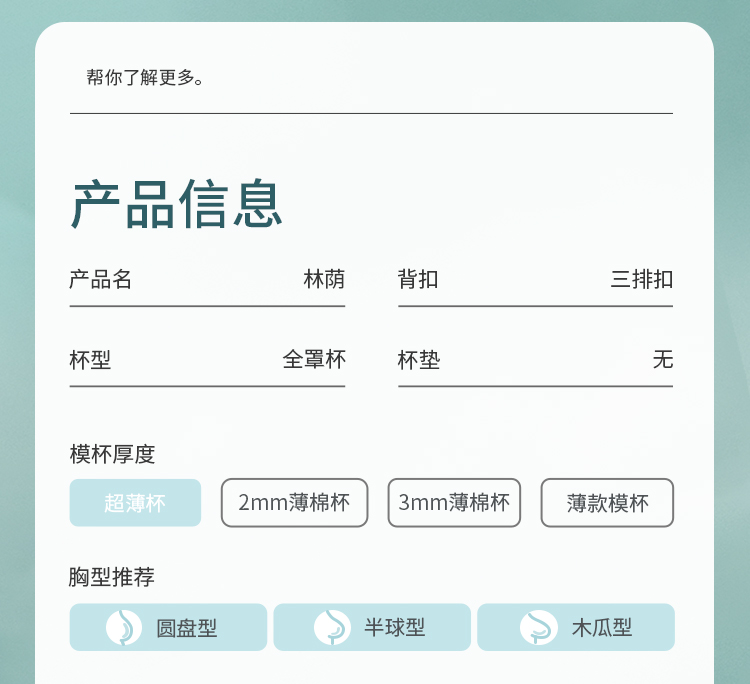Click the 三排扣 back clasp value
The height and width of the screenshot is (684, 750).
(x=641, y=279)
